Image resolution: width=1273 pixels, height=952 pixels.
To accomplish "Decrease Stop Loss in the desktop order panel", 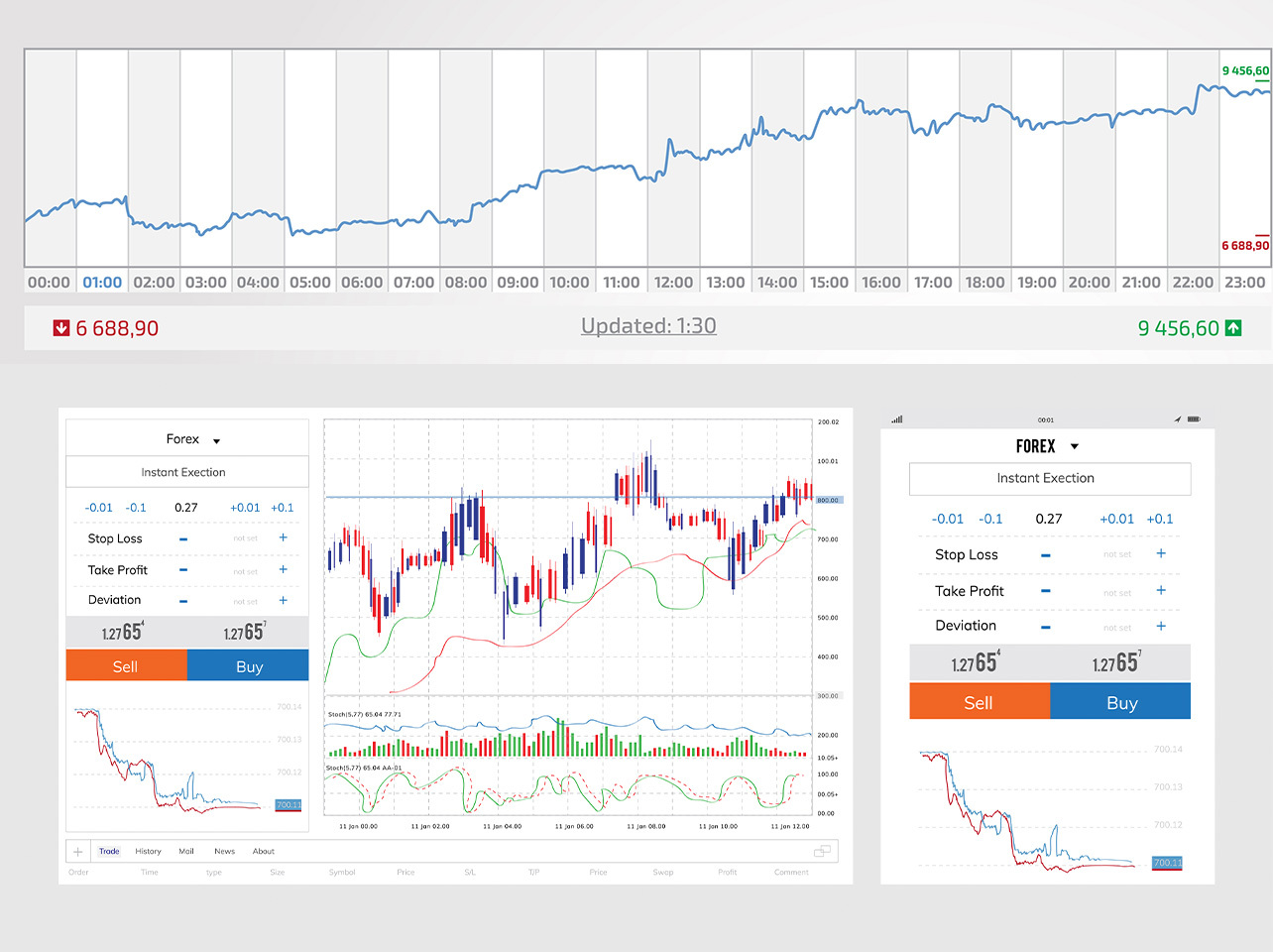I will coord(183,538).
